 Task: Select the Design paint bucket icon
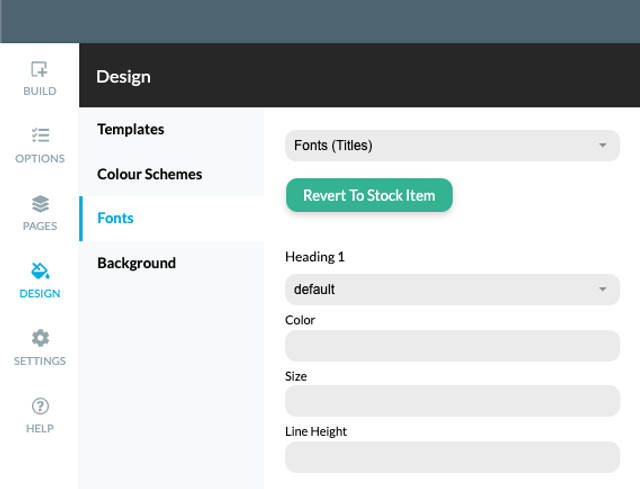40,271
